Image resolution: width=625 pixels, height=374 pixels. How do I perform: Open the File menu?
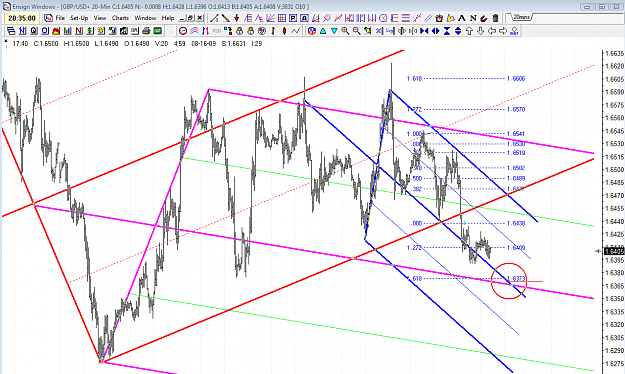(x=60, y=18)
